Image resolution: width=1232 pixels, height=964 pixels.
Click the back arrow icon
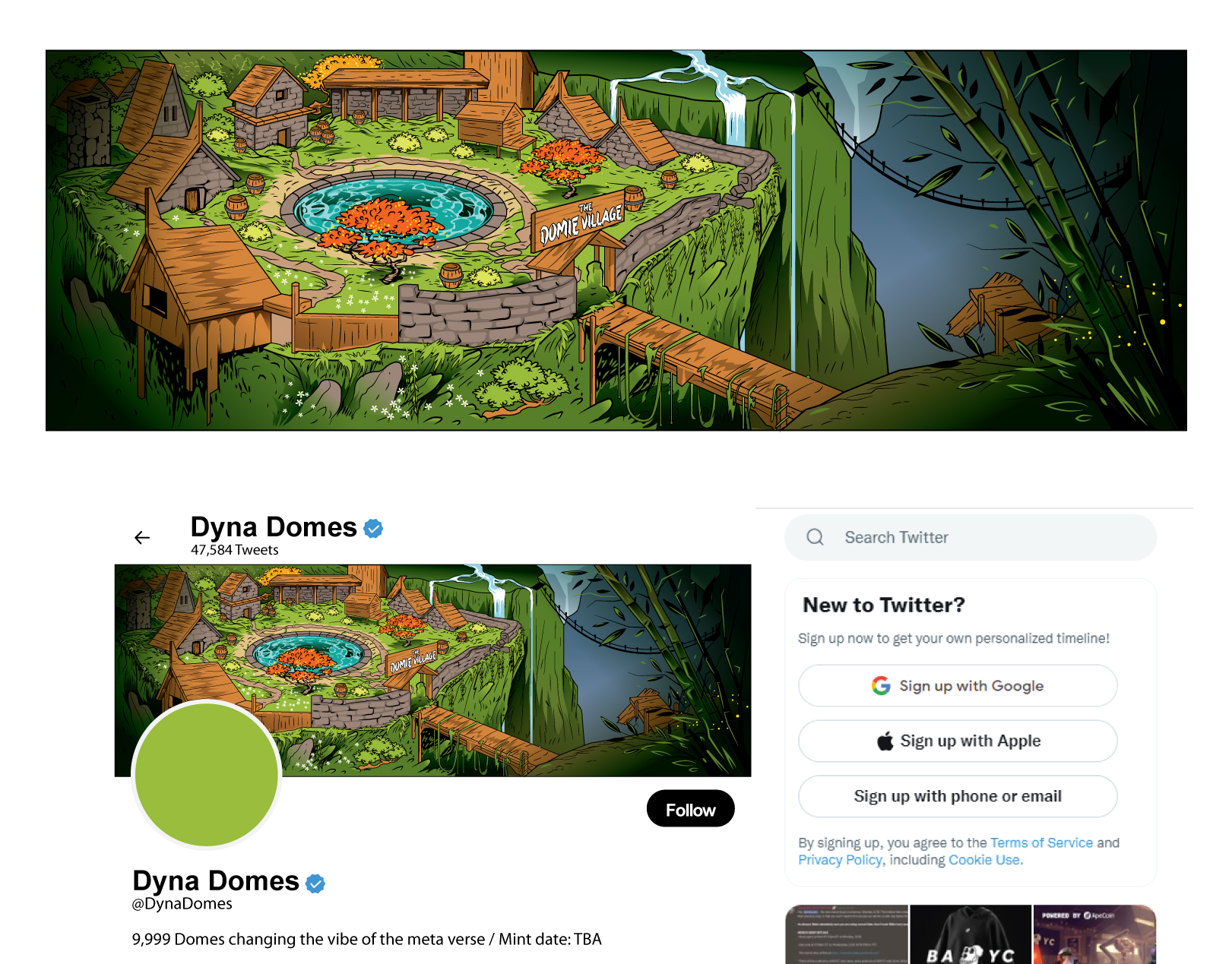(x=142, y=538)
